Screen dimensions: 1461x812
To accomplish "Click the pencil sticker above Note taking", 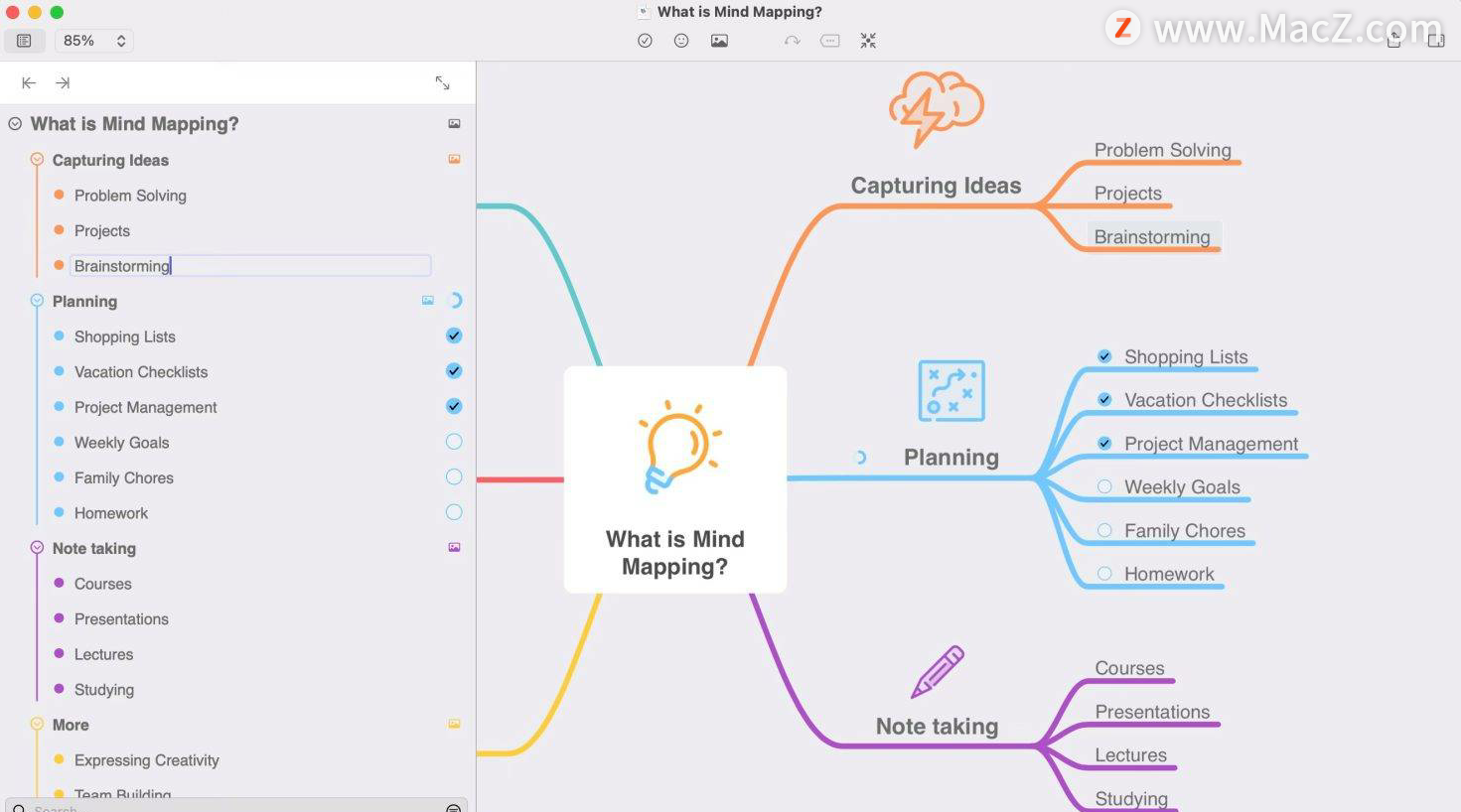I will pyautogui.click(x=938, y=672).
